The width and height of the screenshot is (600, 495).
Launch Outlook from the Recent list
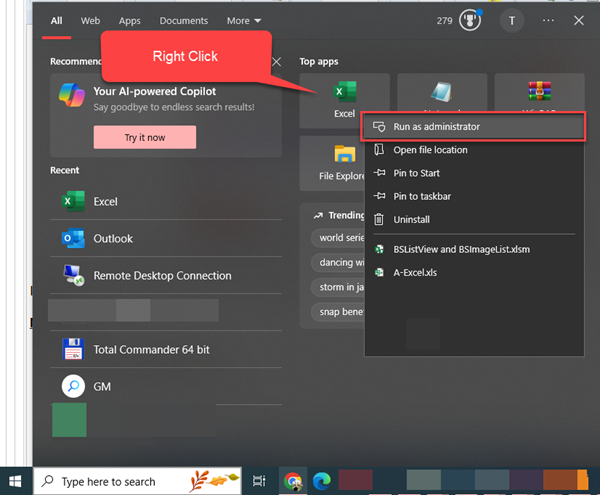112,239
